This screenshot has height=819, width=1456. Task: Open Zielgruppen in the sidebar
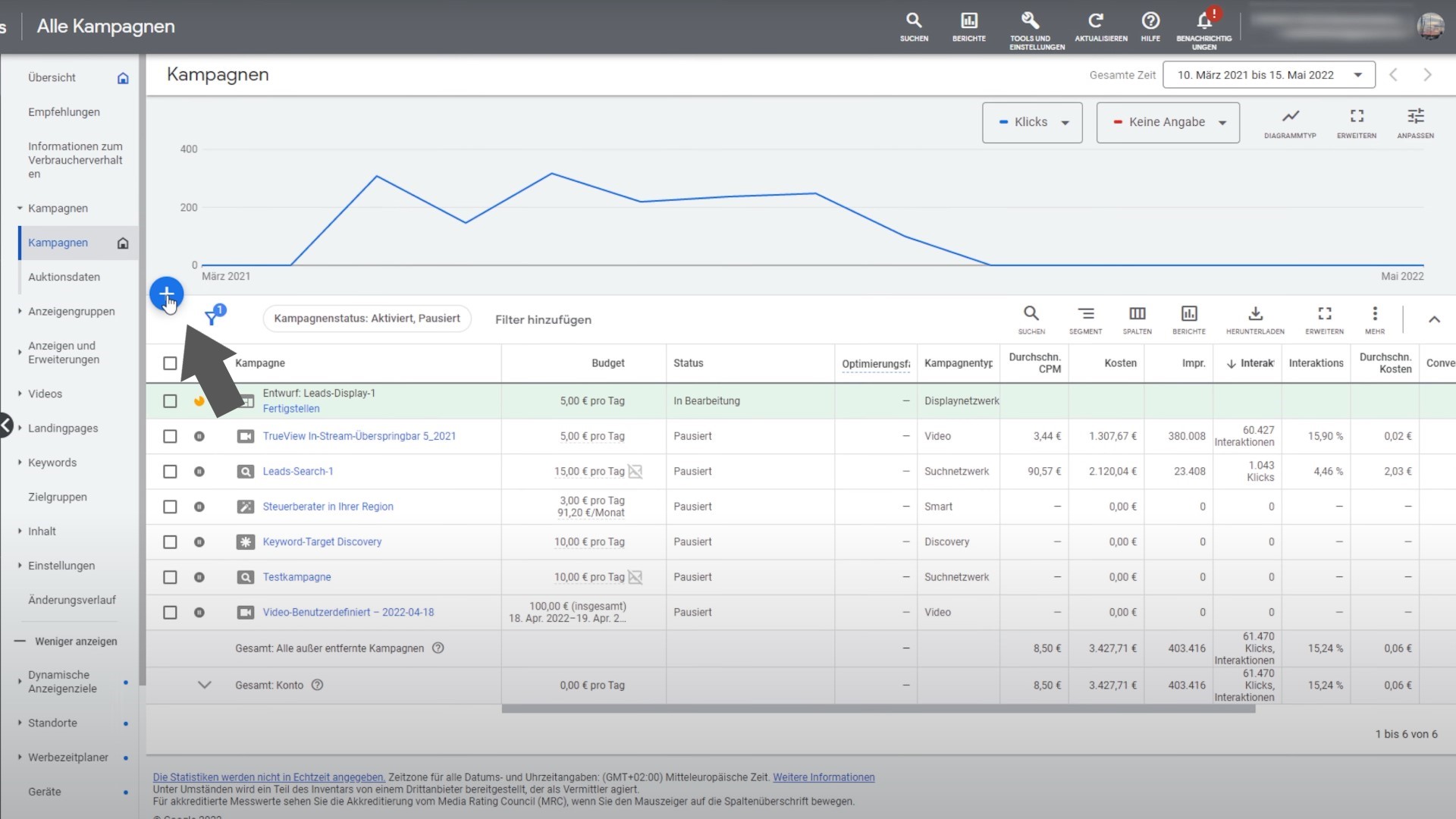tap(58, 497)
